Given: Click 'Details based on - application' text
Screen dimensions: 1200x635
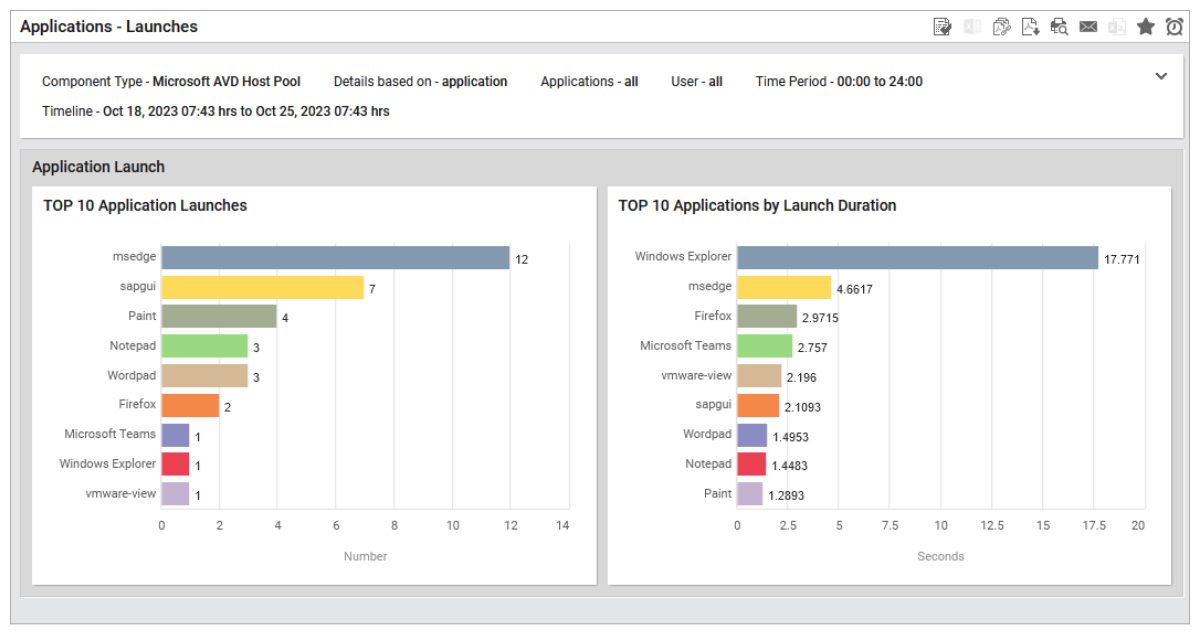Looking at the screenshot, I should click(x=420, y=82).
